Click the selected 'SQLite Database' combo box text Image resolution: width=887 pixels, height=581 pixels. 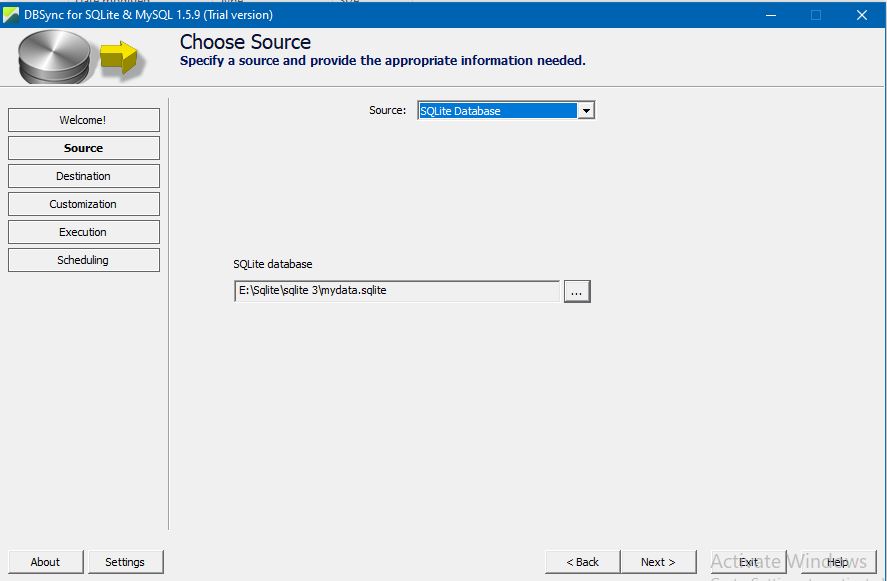[497, 111]
